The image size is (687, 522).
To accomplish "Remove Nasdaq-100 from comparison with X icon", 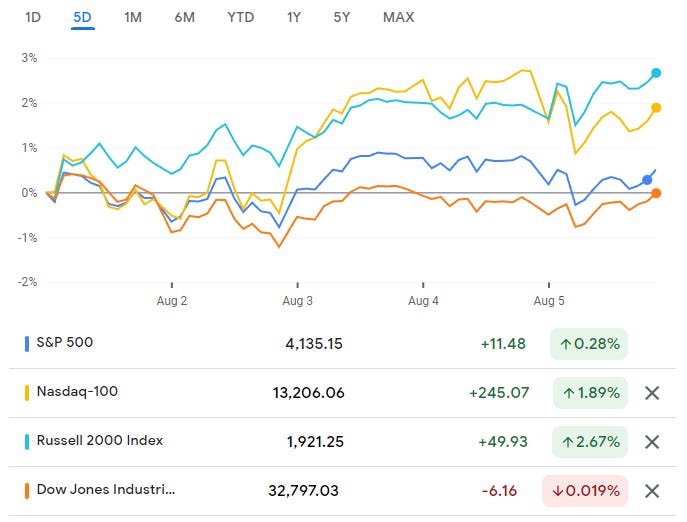I will pyautogui.click(x=652, y=393).
